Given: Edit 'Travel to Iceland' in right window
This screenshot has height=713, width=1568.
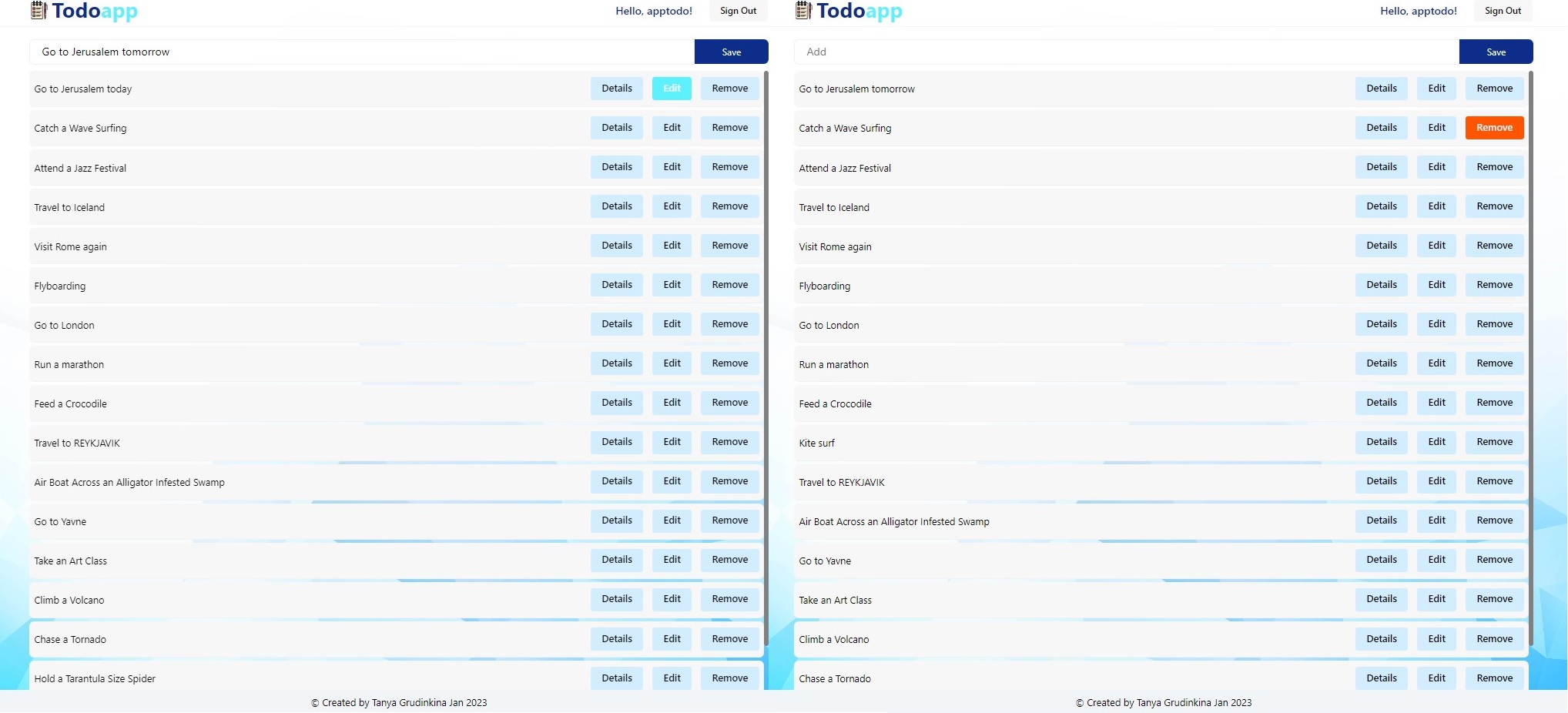Looking at the screenshot, I should point(1437,206).
